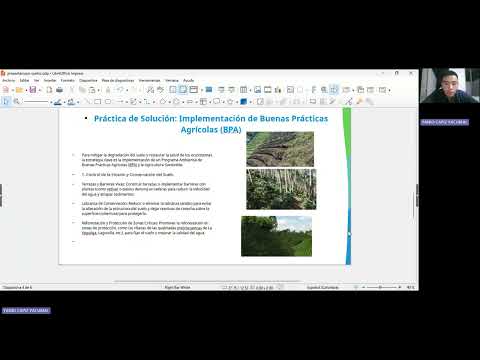
Task: Click the Clone Formatting brush icon
Action: click(x=108, y=90)
